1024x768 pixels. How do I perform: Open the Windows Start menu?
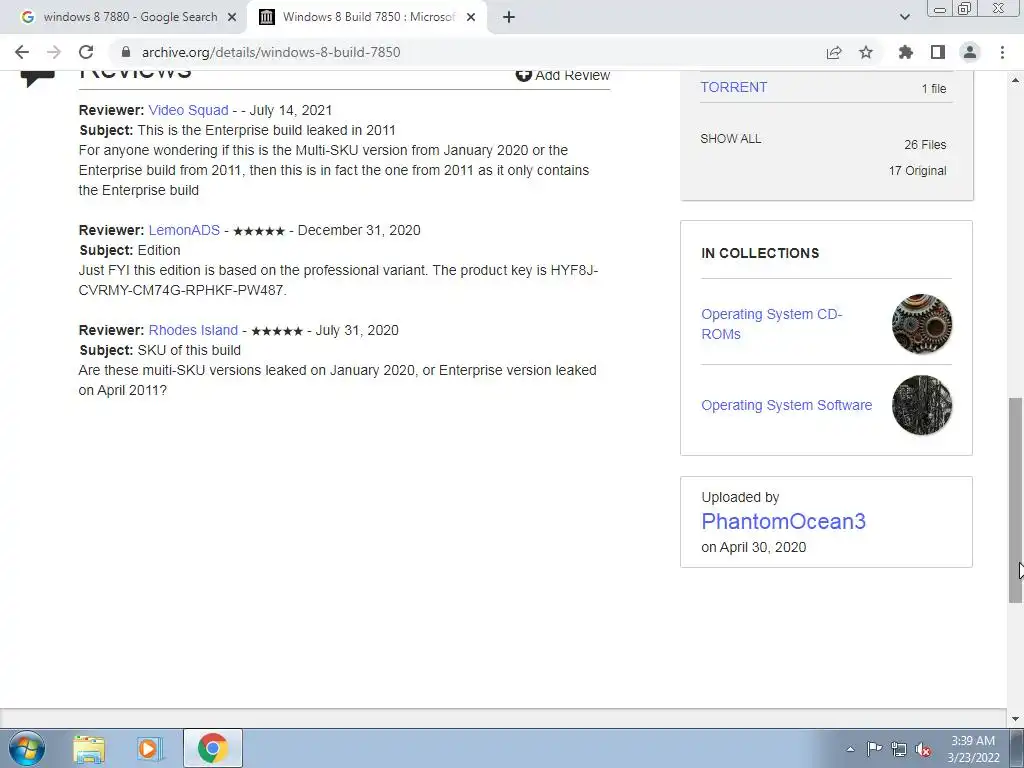27,748
